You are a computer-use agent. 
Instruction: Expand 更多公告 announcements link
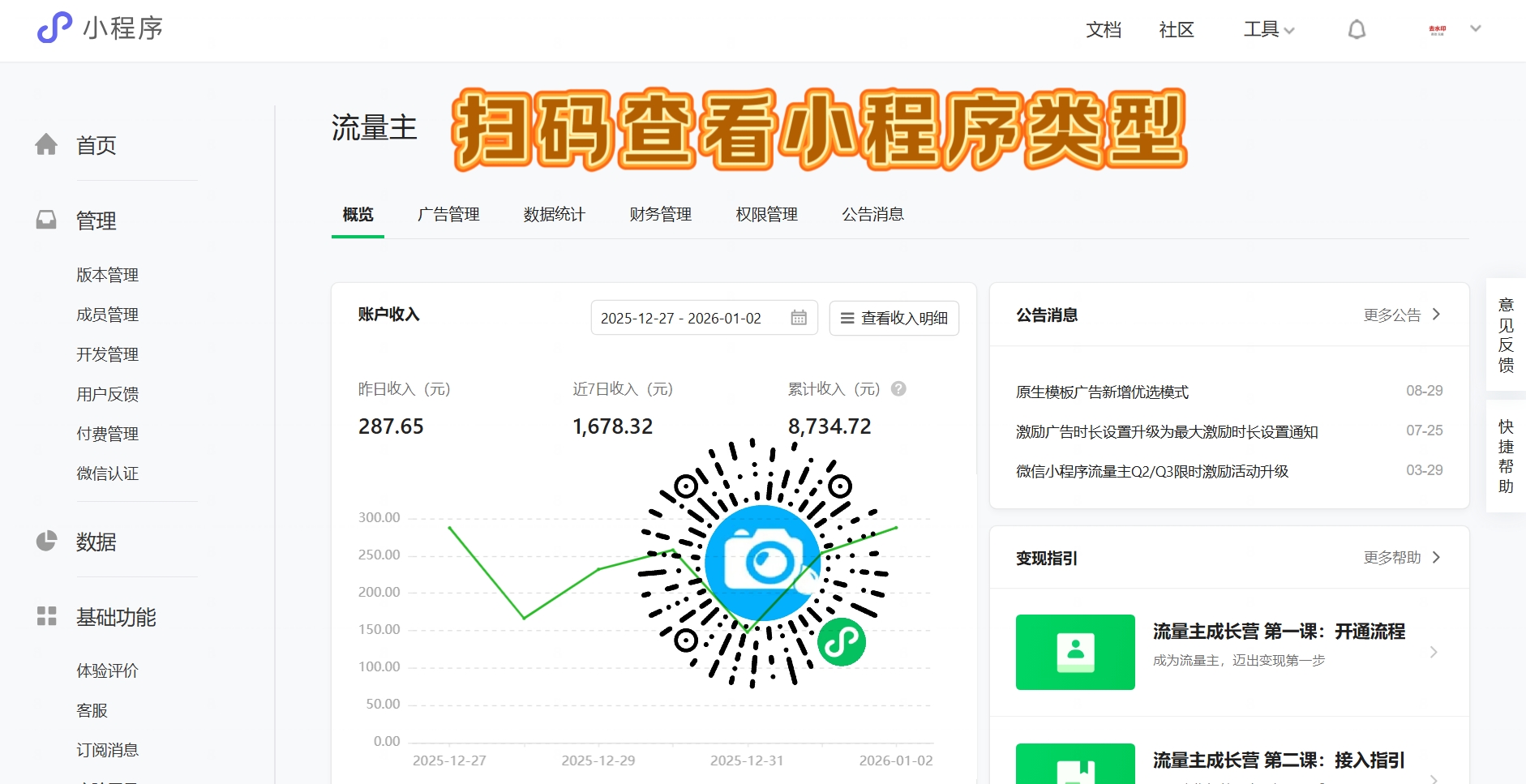point(1402,315)
